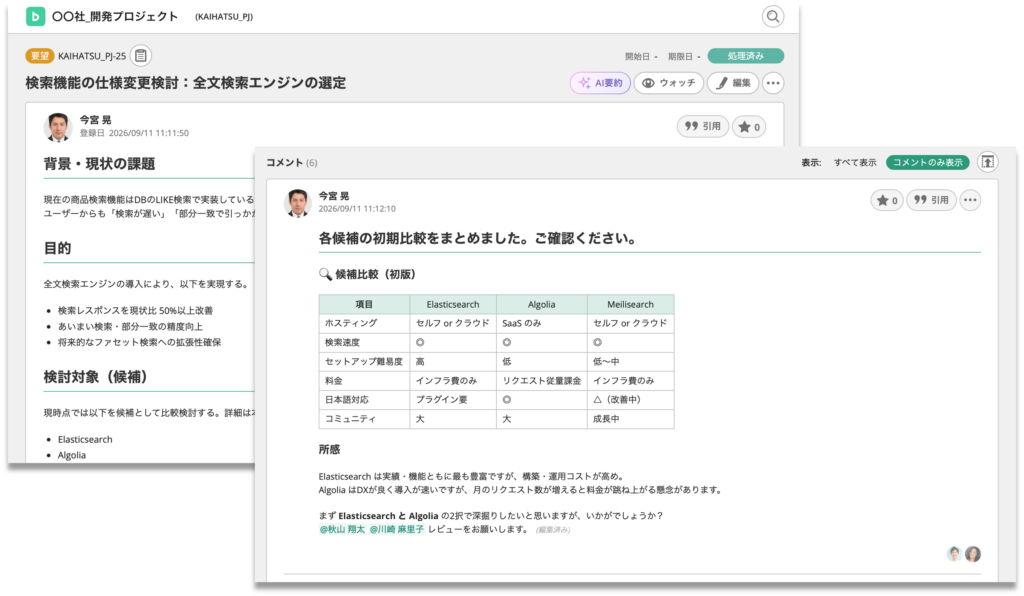This screenshot has width=1024, height=596.
Task: Click the 背景・現状の課題 heading
Action: tap(99, 164)
